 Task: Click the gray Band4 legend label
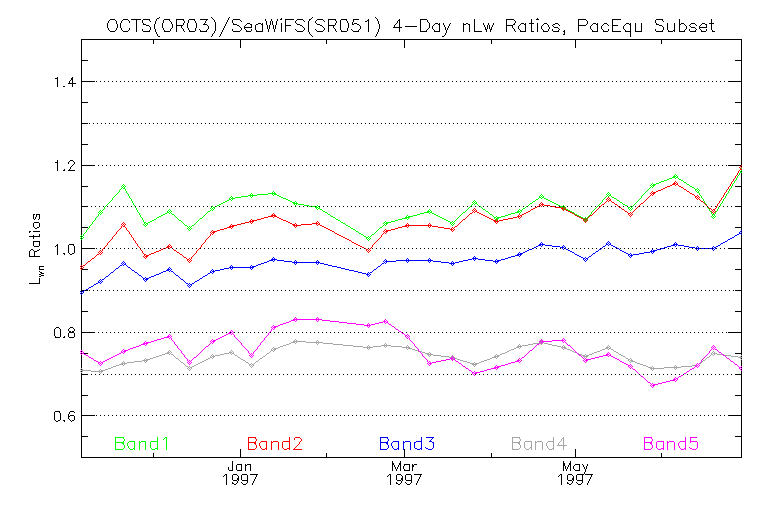(x=539, y=444)
